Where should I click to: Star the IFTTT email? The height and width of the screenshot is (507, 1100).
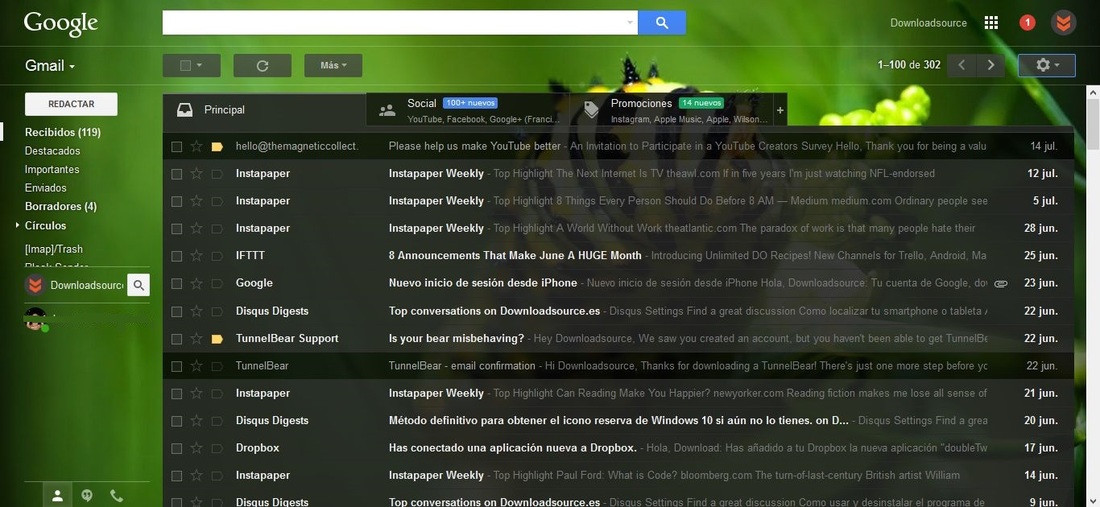pyautogui.click(x=196, y=256)
